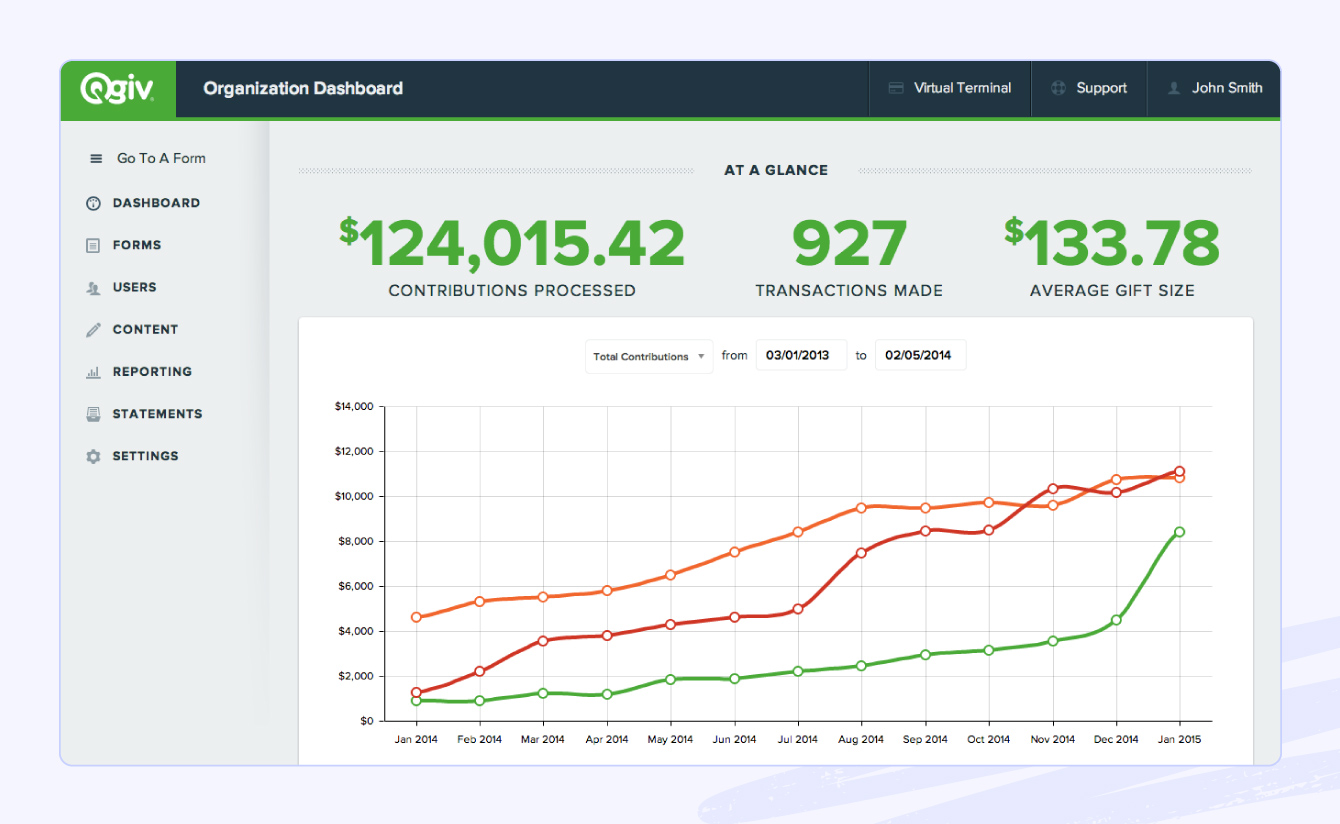Click the Virtual Terminal card icon
The image size is (1340, 824).
point(896,88)
